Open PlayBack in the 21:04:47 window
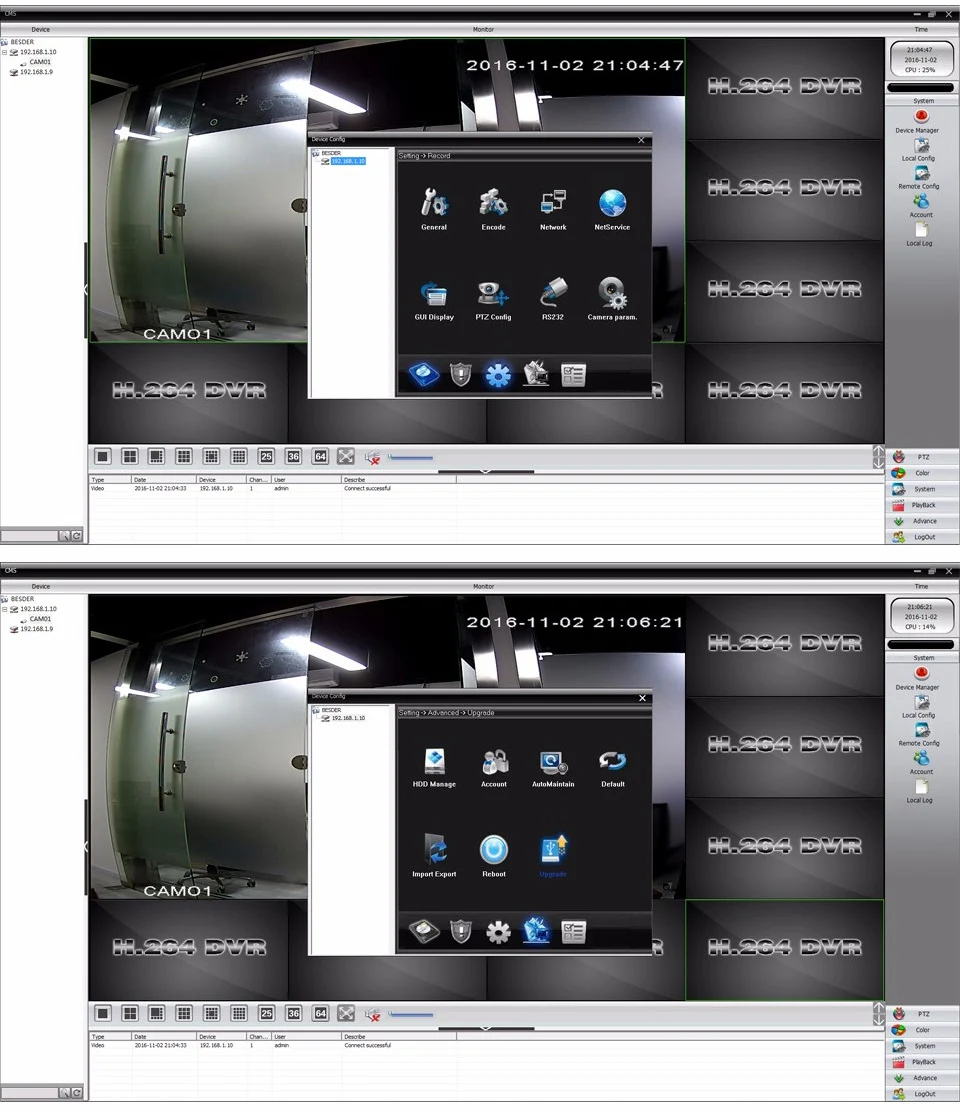960x1112 pixels. 922,505
